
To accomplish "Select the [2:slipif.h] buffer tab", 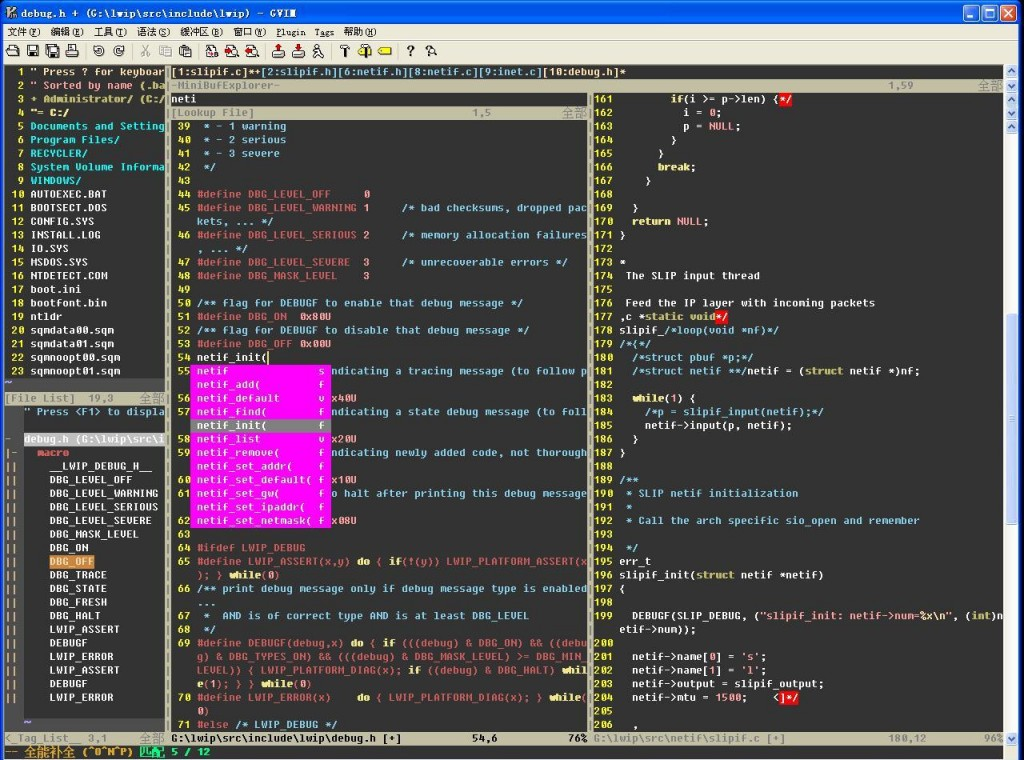I will pos(297,72).
